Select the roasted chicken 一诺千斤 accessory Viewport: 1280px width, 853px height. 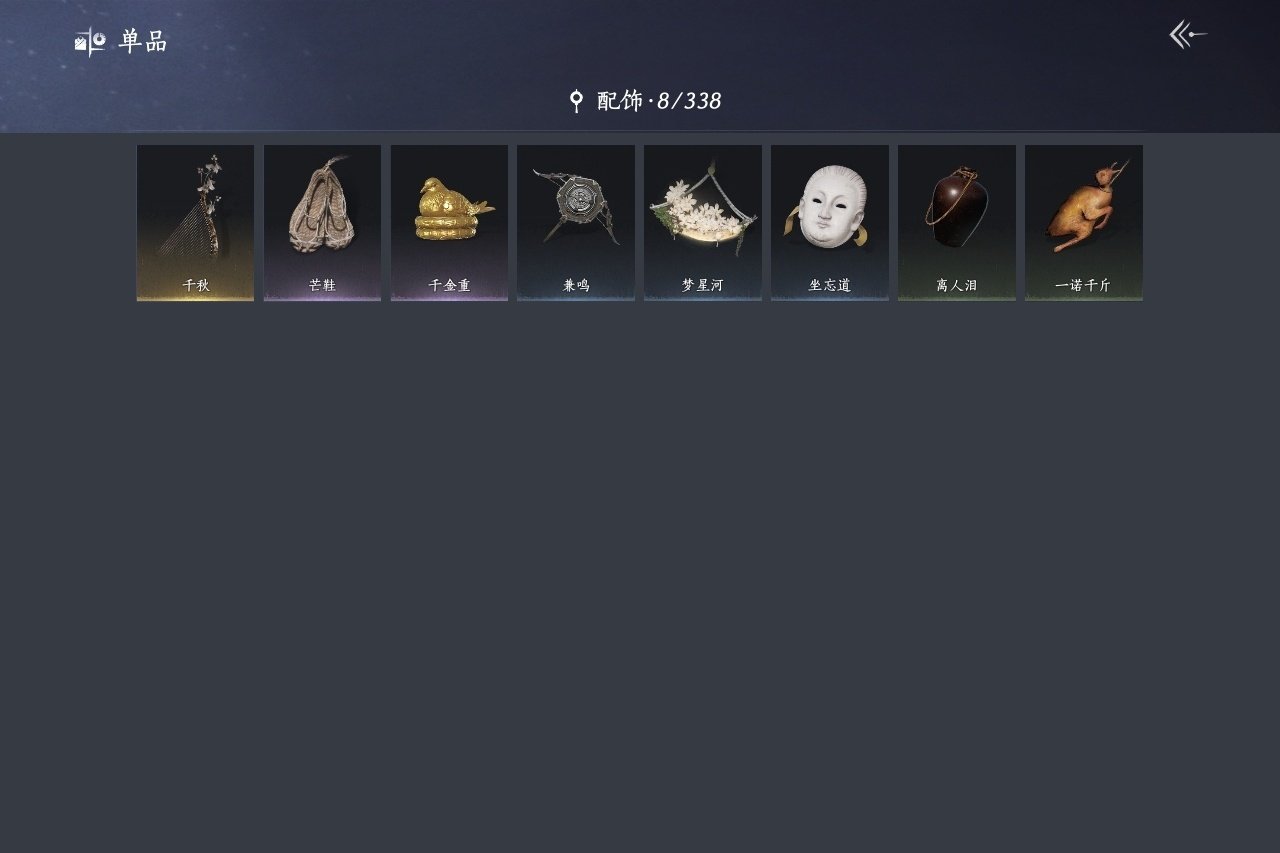tap(1084, 223)
